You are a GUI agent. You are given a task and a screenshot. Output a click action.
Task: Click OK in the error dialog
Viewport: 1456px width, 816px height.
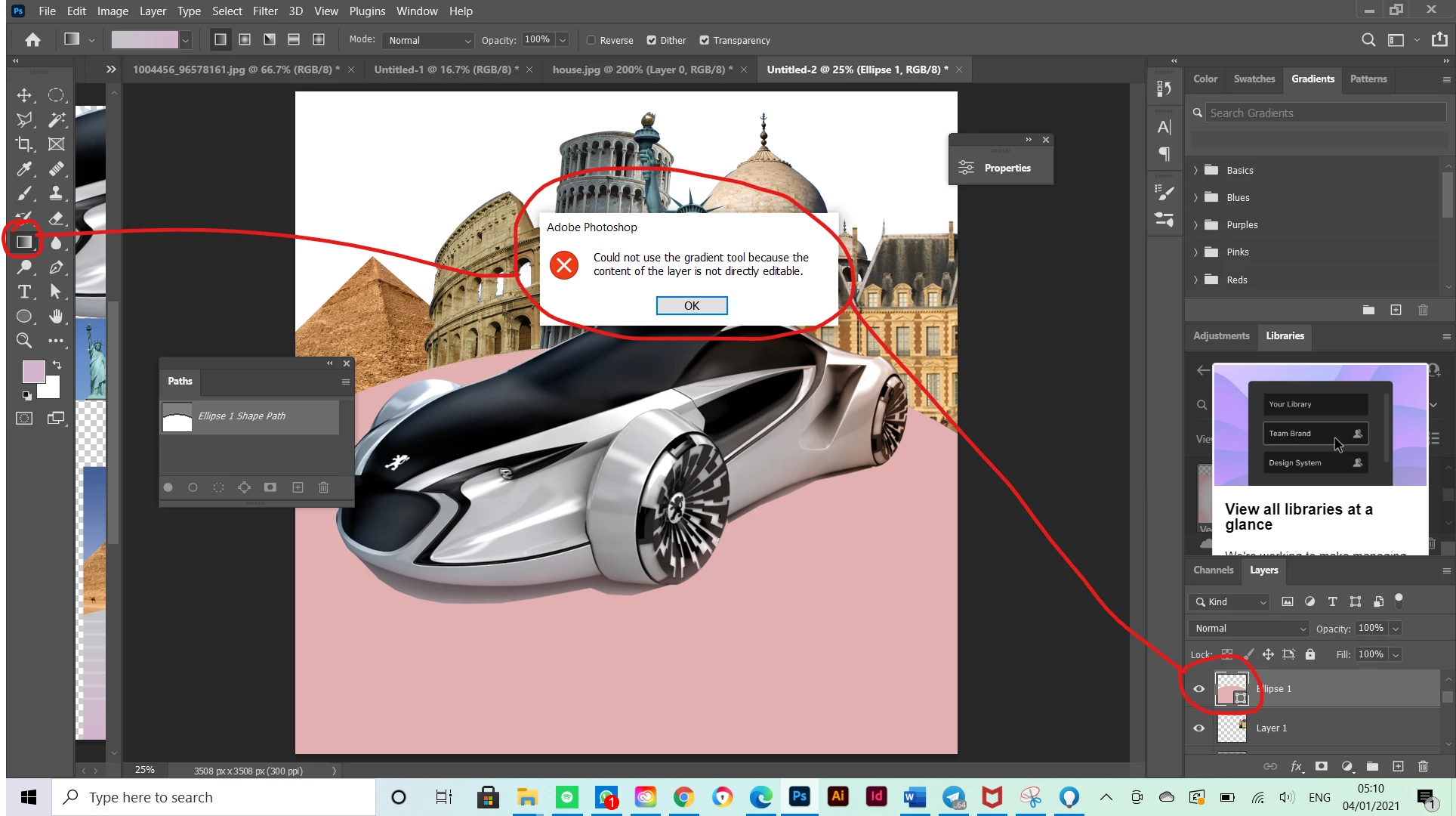coord(691,305)
